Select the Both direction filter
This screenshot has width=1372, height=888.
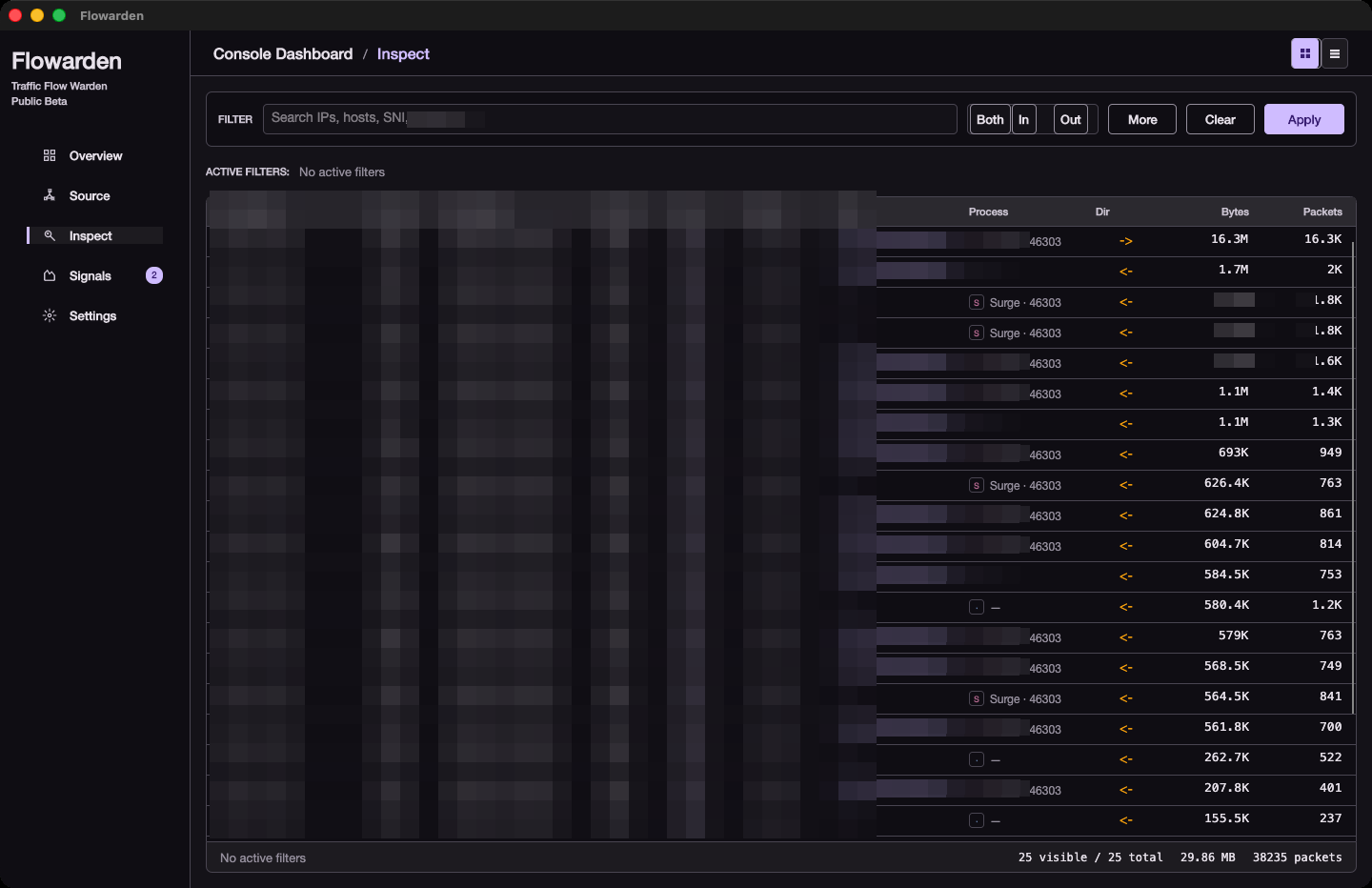coord(990,119)
